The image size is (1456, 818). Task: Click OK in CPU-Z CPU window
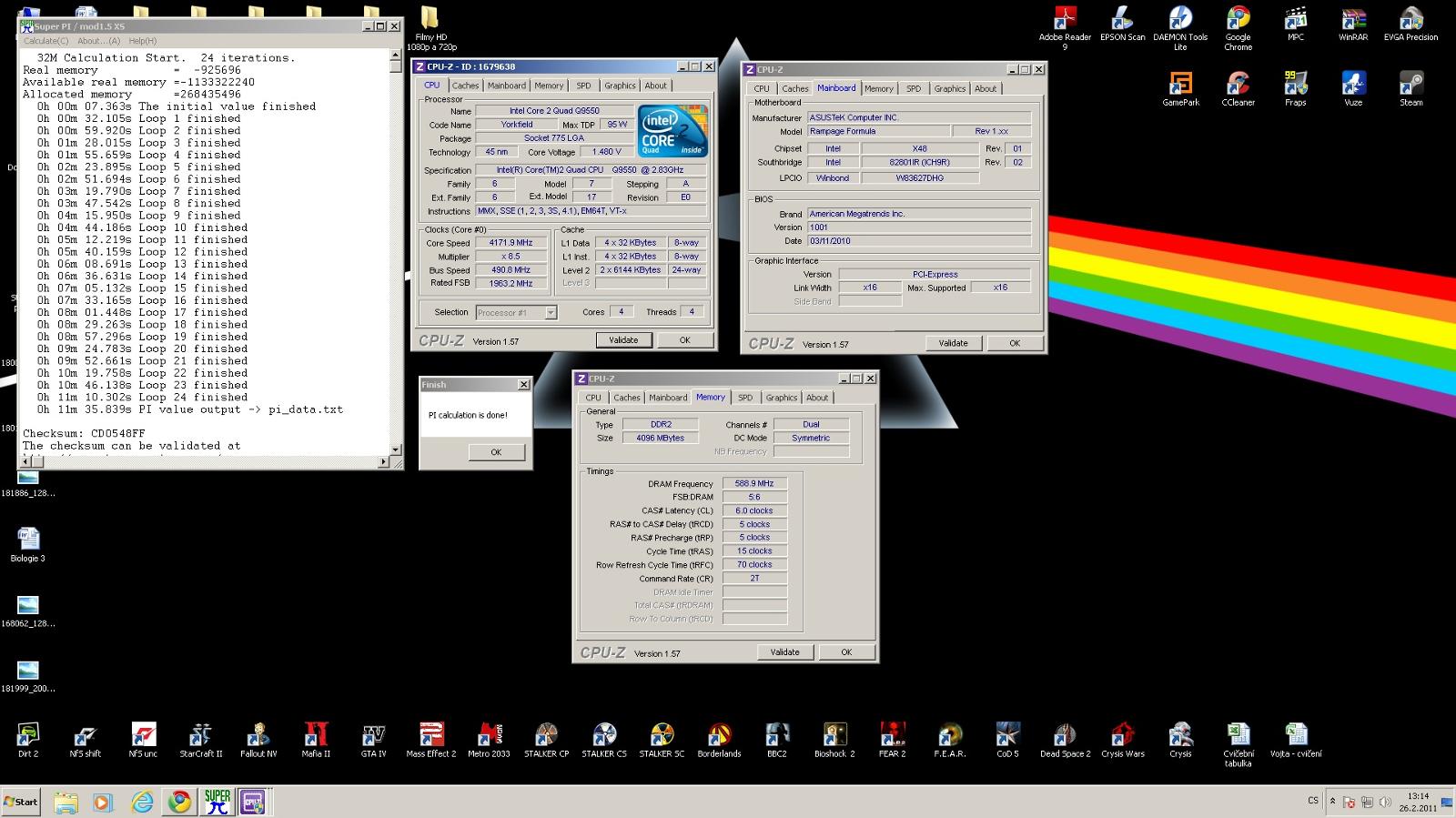coord(684,340)
